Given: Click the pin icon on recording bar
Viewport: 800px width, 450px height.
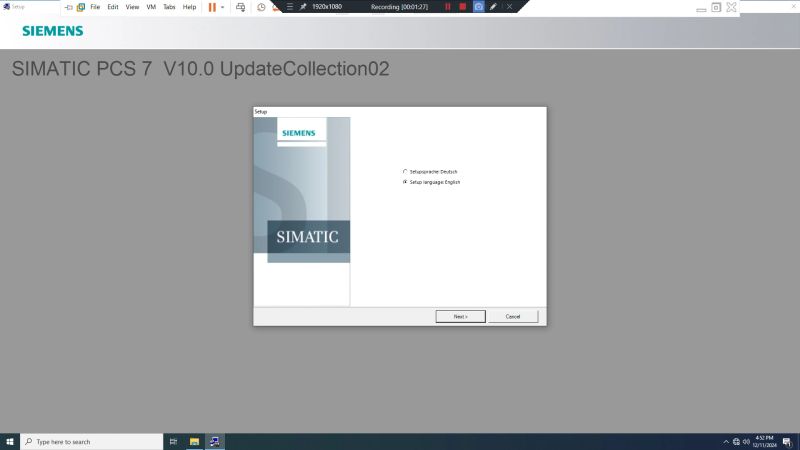Looking at the screenshot, I should coord(303,7).
